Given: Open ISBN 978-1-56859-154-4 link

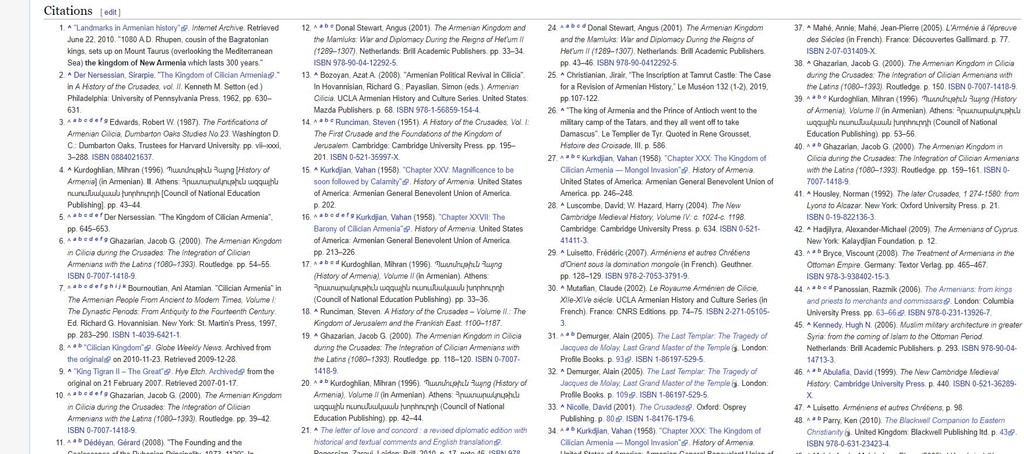Looking at the screenshot, I should click(x=438, y=110).
